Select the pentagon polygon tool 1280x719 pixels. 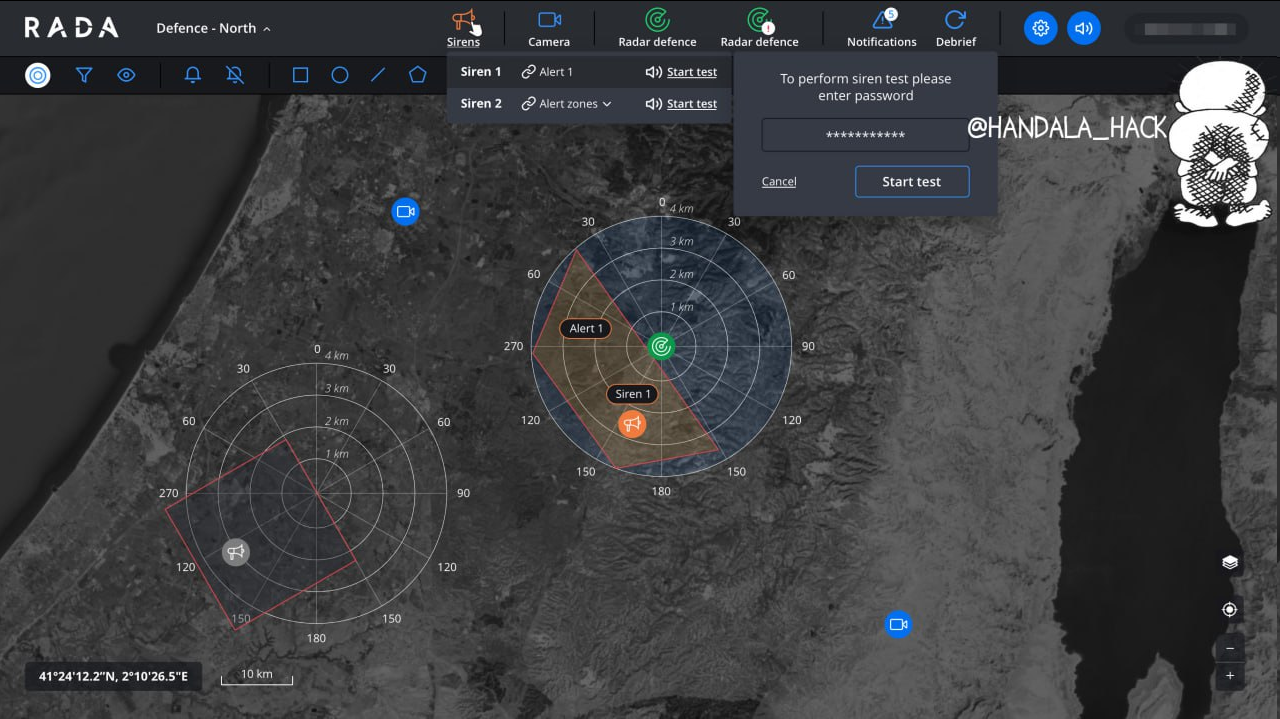click(417, 75)
